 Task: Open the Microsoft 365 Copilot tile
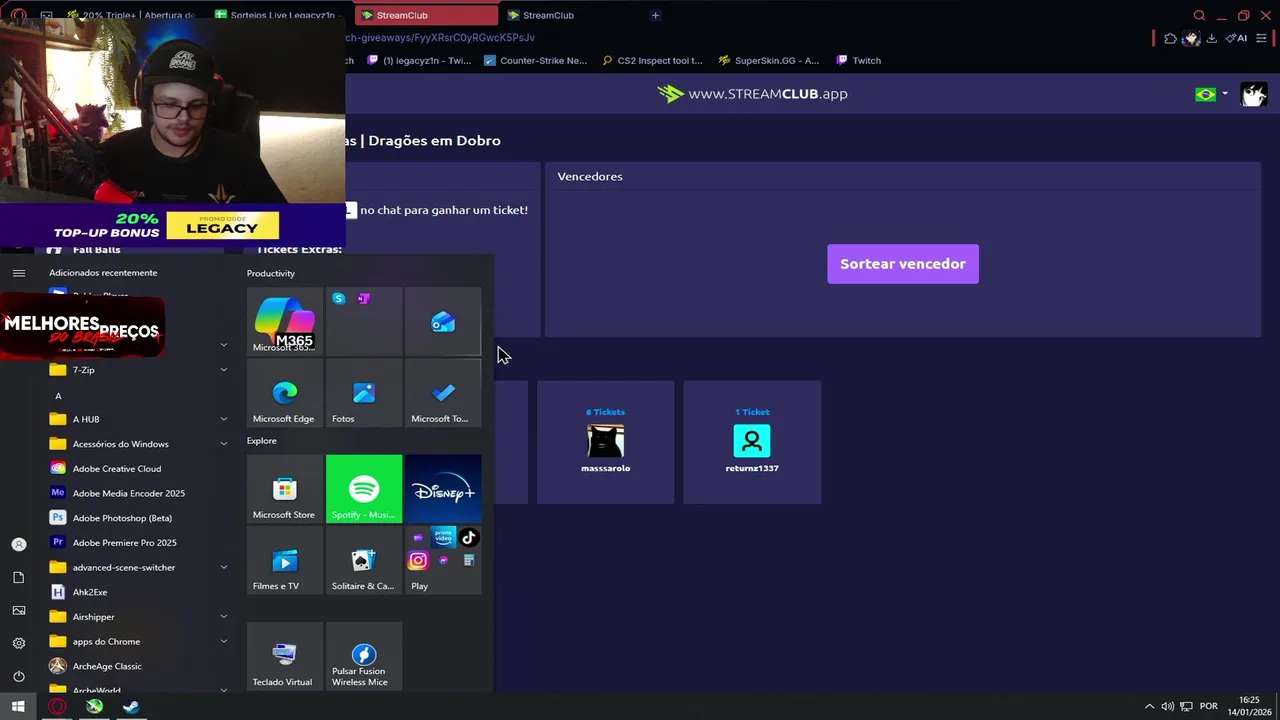pos(285,321)
